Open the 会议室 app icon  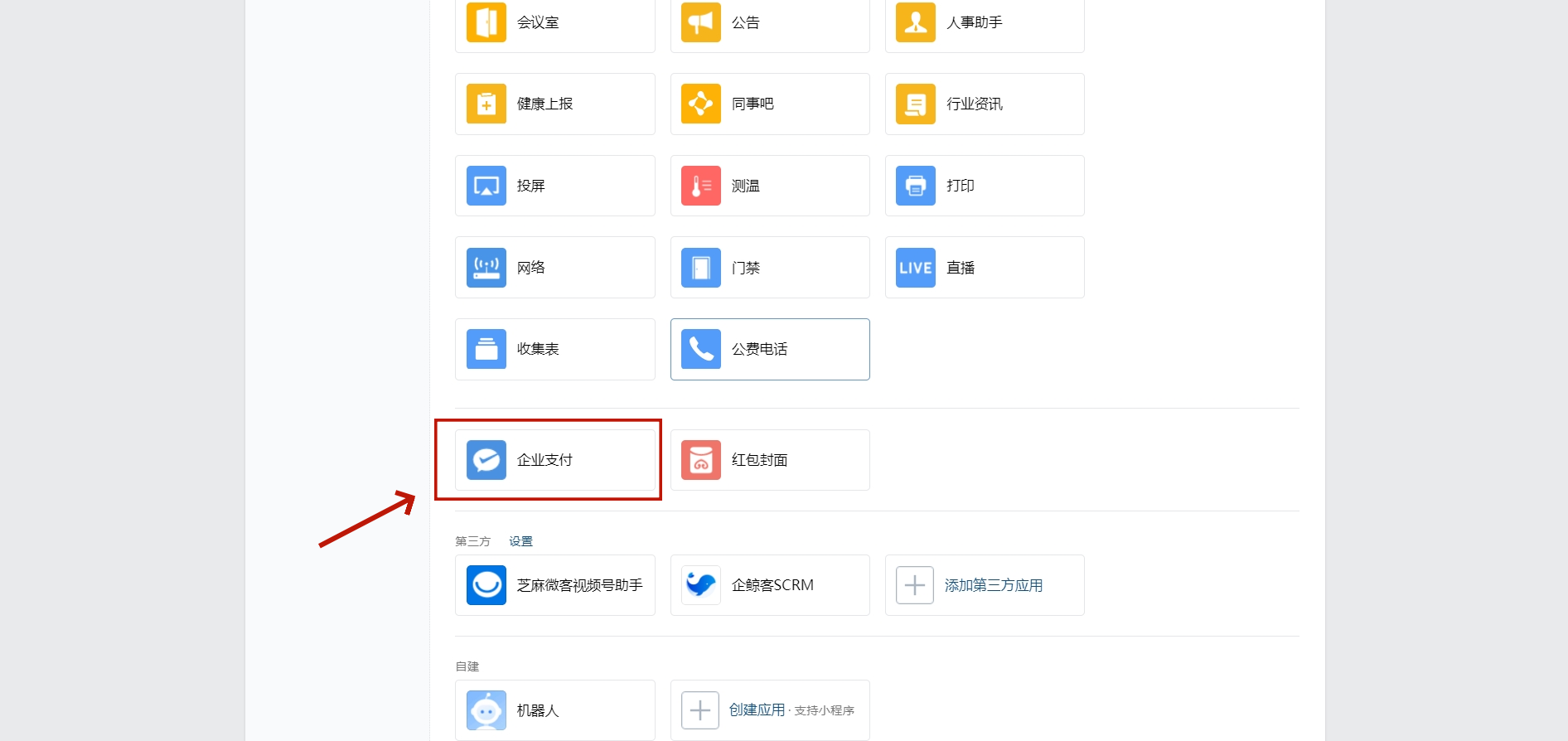(x=486, y=22)
